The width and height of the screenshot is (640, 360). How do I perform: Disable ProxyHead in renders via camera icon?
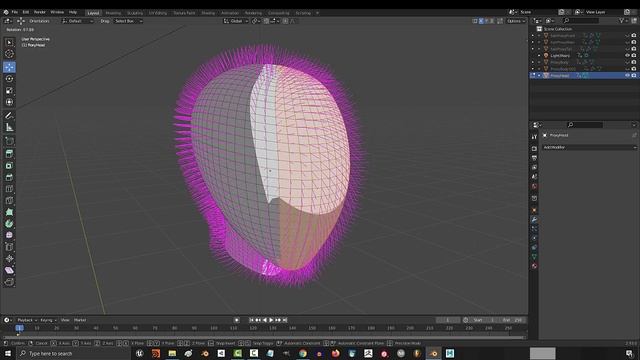pyautogui.click(x=634, y=76)
